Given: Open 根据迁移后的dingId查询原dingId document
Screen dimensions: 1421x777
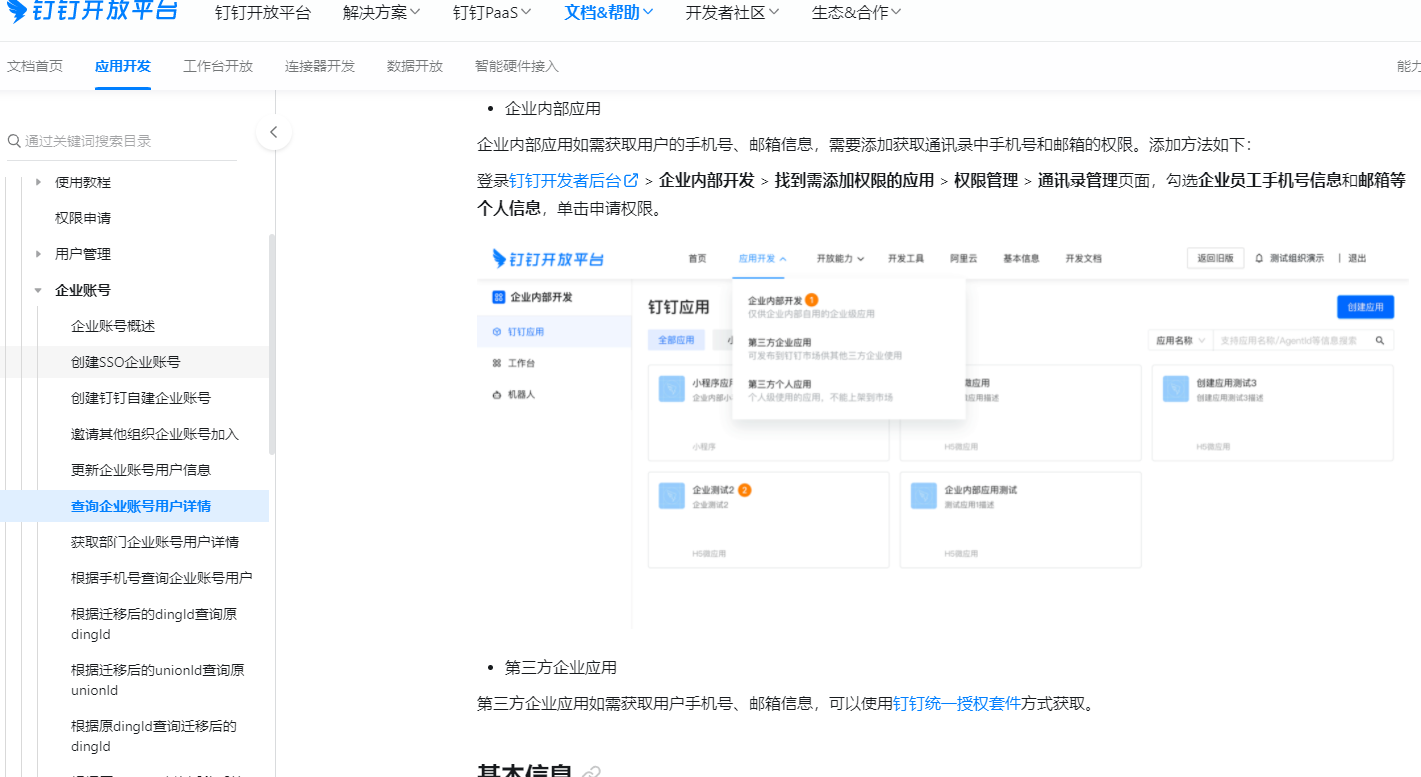Looking at the screenshot, I should coord(154,624).
